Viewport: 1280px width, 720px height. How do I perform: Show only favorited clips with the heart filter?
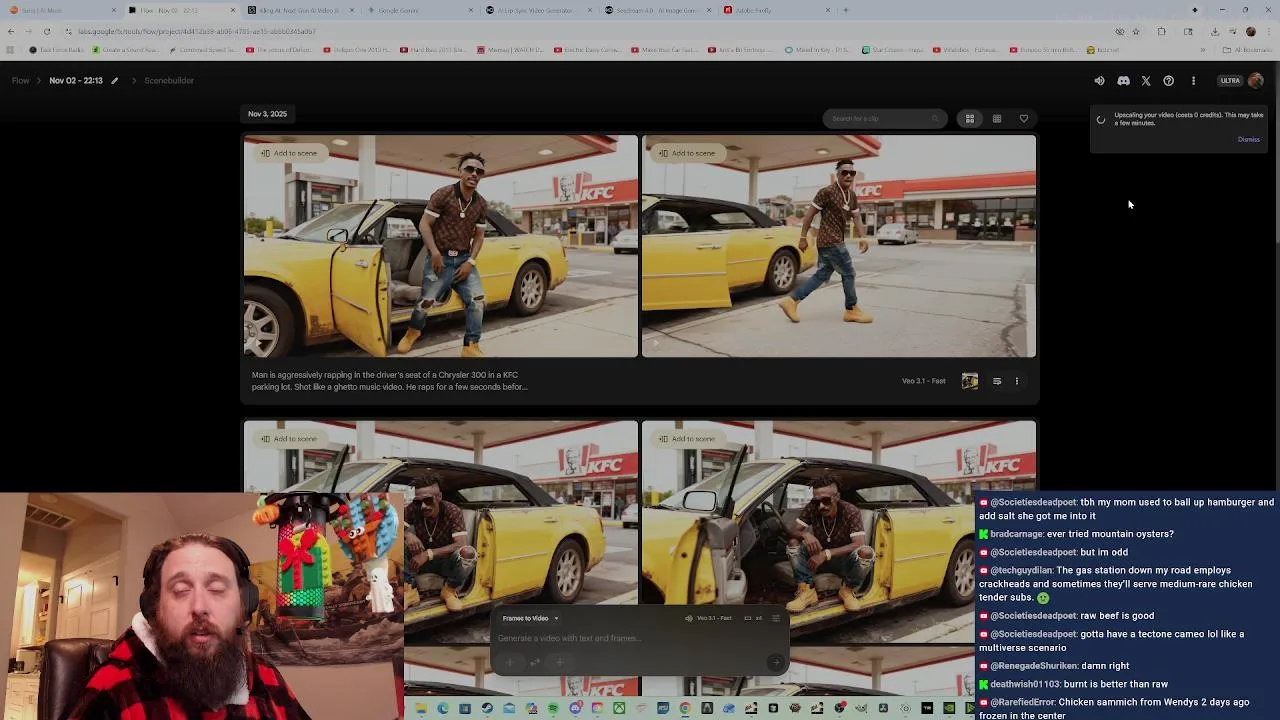[1024, 118]
